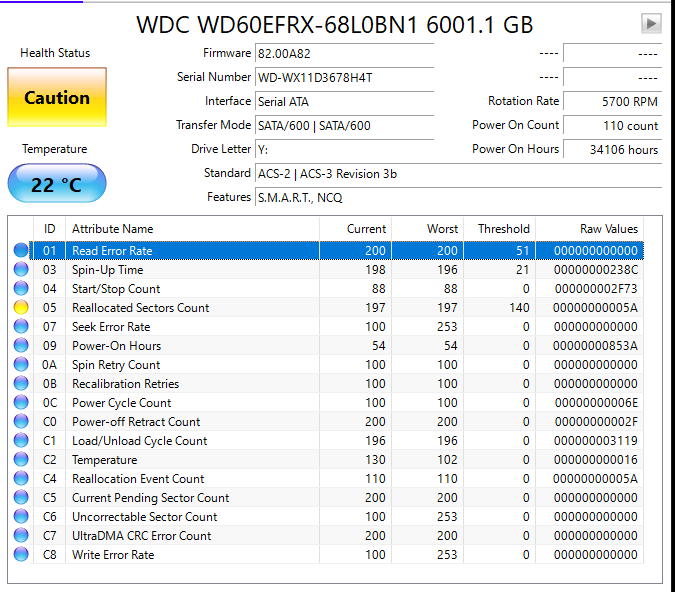Viewport: 675px width, 592px height.
Task: Click the Attribute Name column header
Action: click(x=112, y=229)
